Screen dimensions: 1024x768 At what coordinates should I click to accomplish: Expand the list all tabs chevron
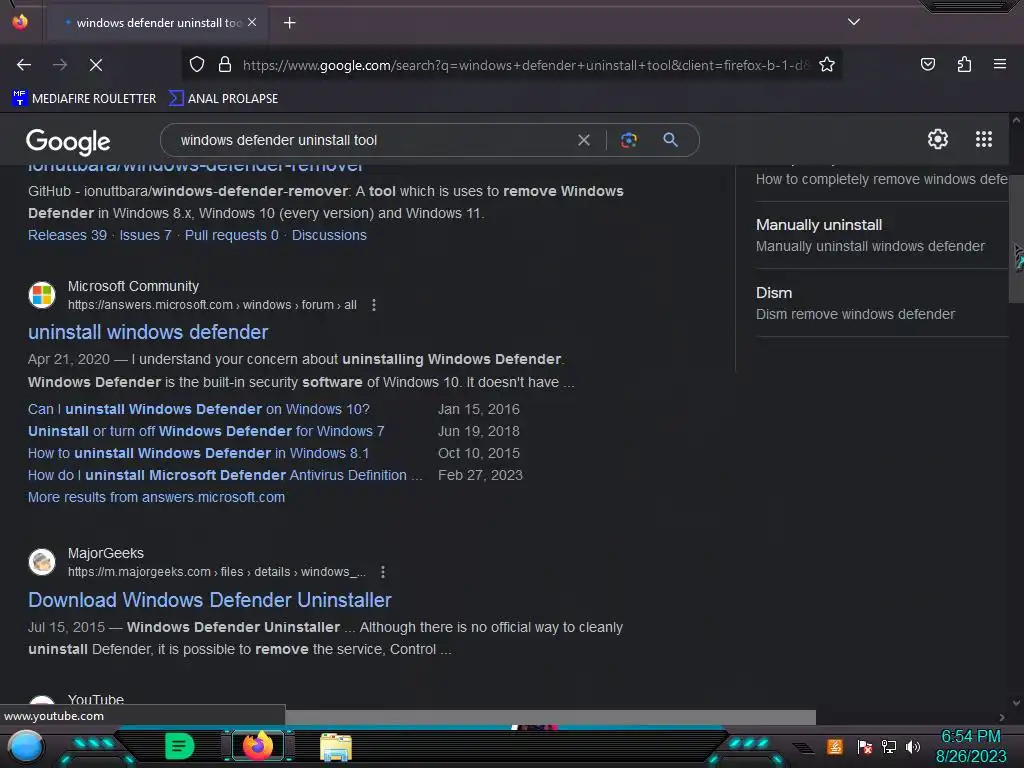pyautogui.click(x=854, y=22)
